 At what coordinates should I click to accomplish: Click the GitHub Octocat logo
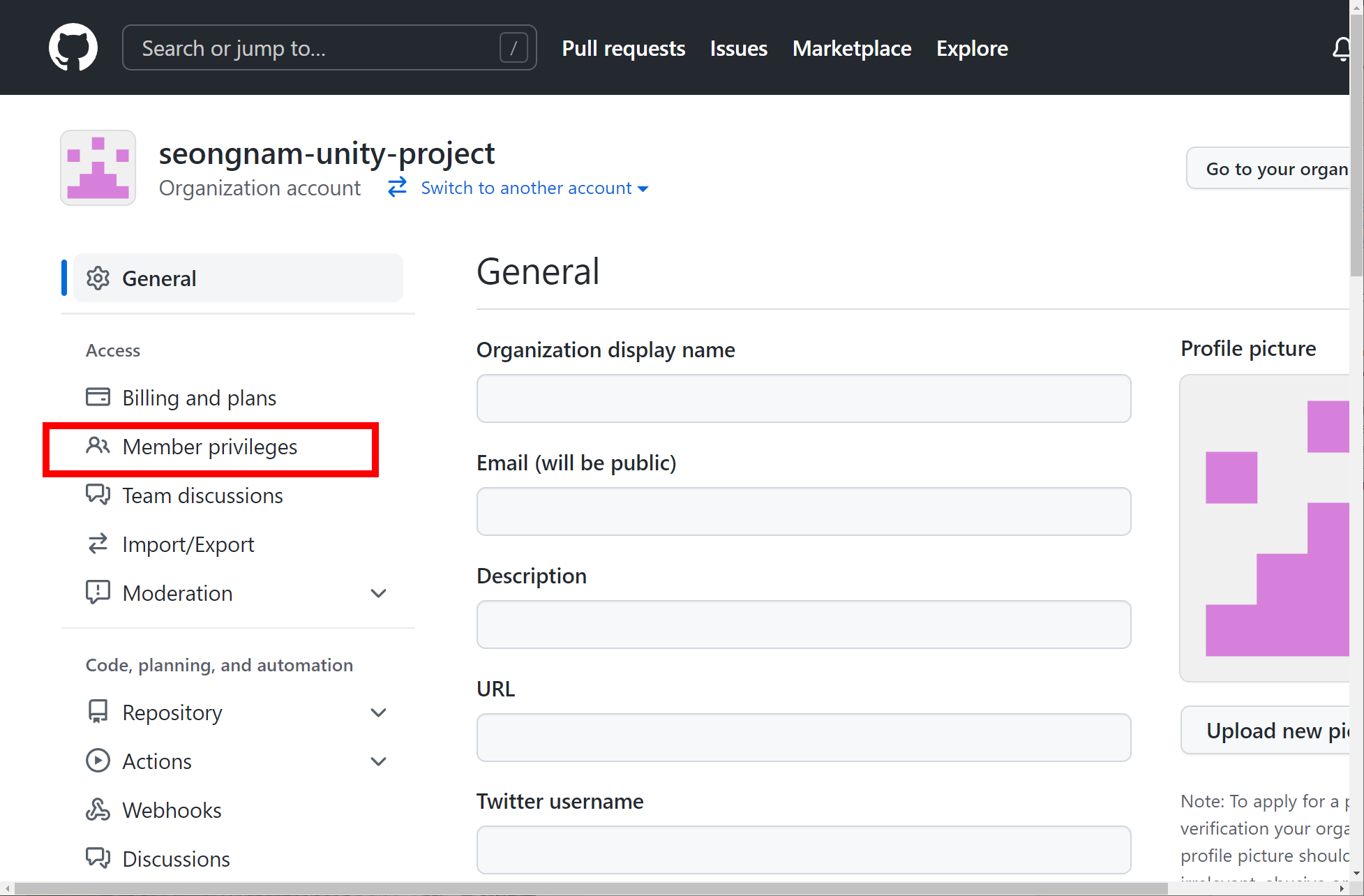point(73,47)
